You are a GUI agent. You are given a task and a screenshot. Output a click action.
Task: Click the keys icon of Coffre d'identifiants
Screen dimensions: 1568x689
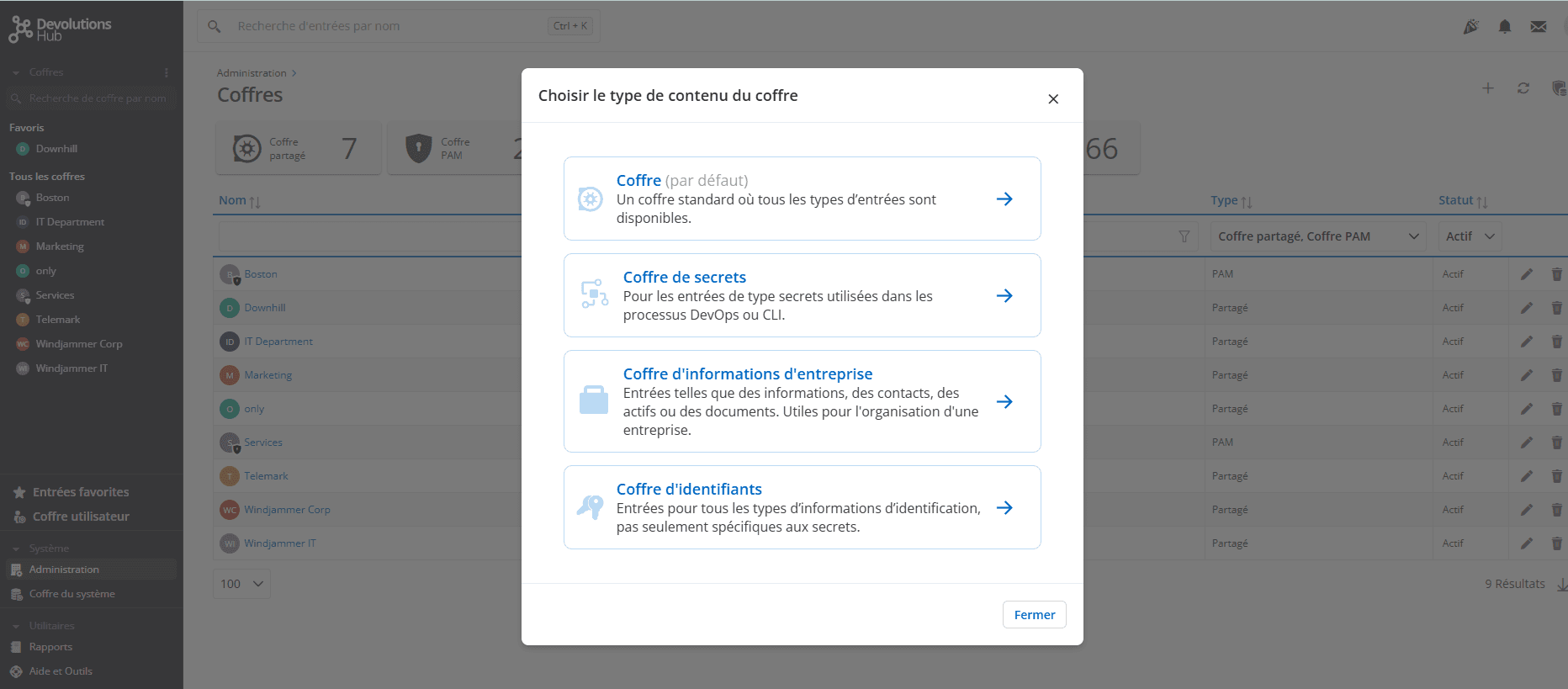[x=591, y=506]
